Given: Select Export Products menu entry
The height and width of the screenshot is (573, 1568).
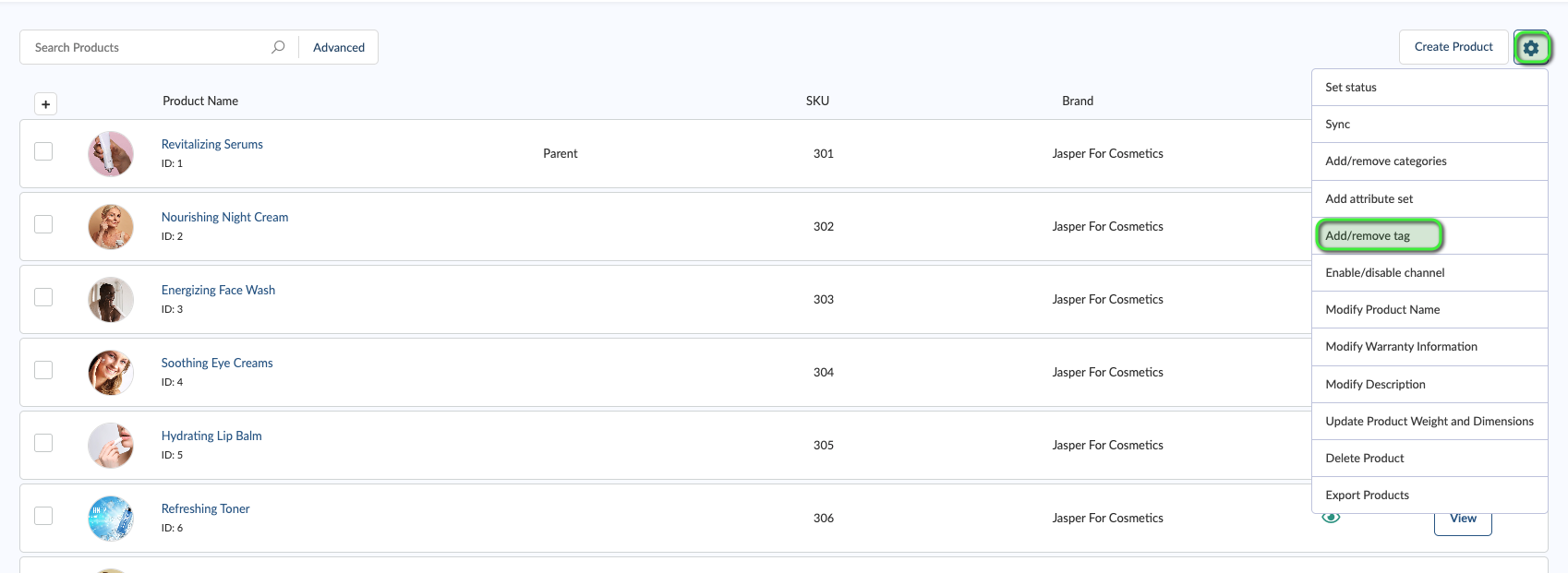Looking at the screenshot, I should 1367,495.
